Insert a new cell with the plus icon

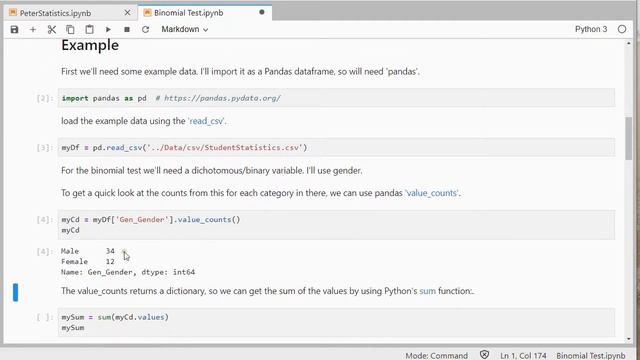(33, 29)
